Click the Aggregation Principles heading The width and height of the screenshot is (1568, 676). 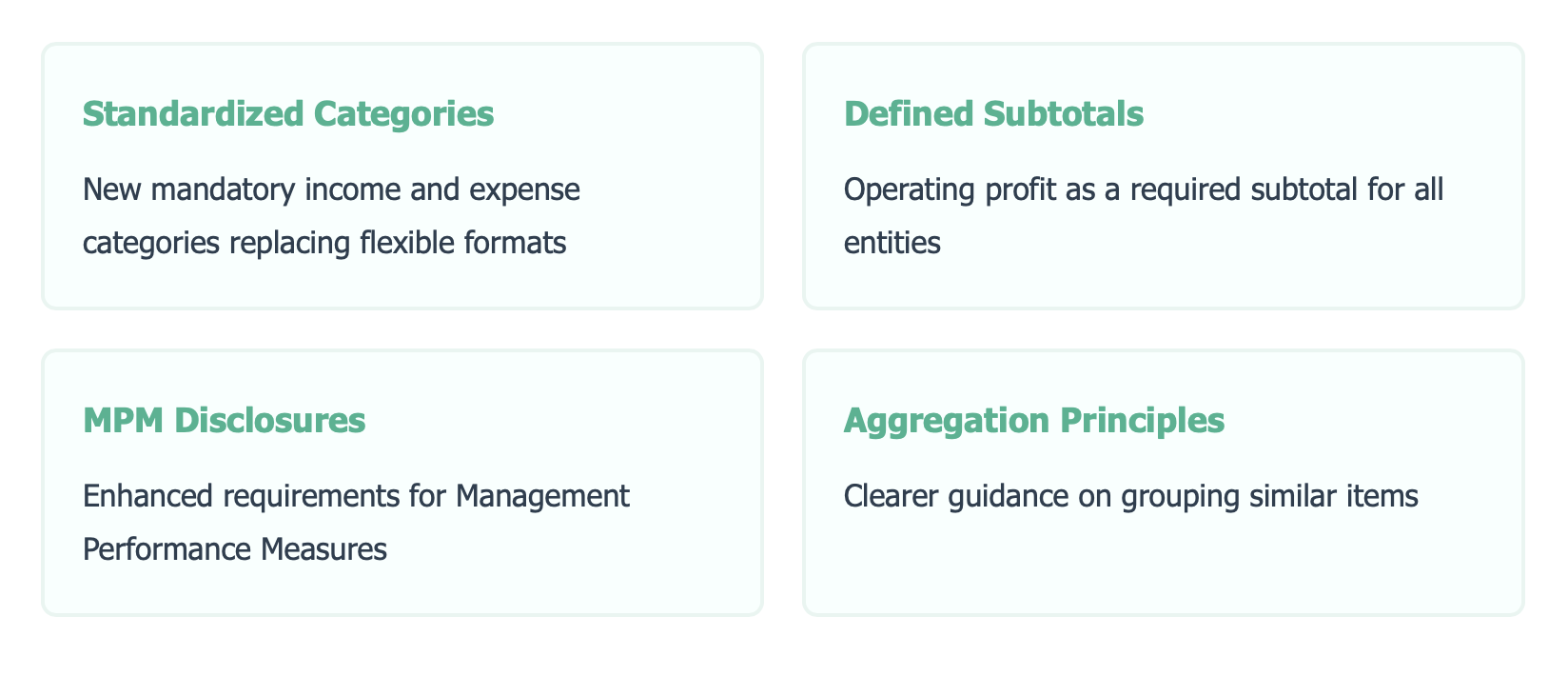pyautogui.click(x=1033, y=420)
